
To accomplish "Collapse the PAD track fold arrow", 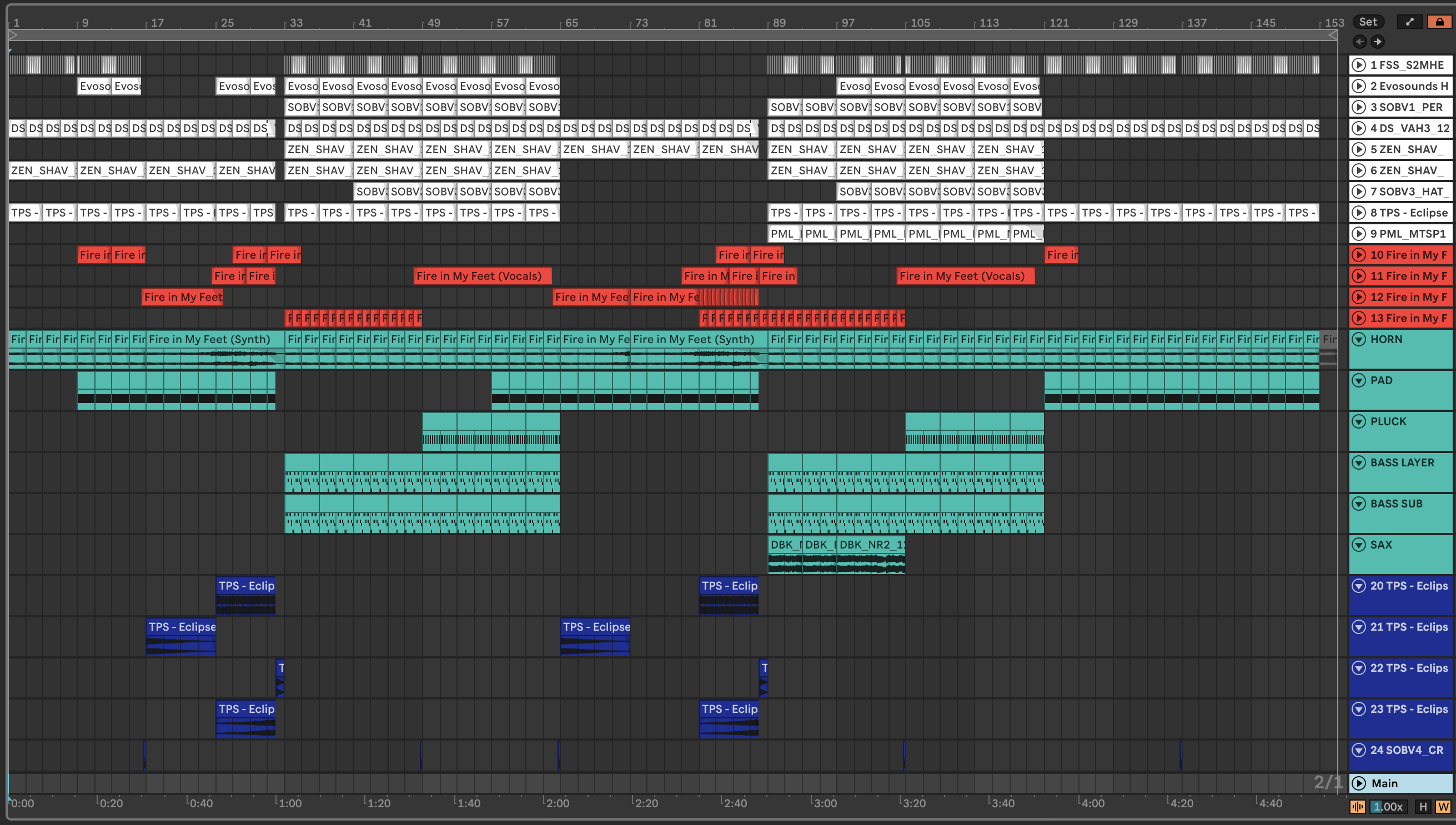I will click(1358, 380).
